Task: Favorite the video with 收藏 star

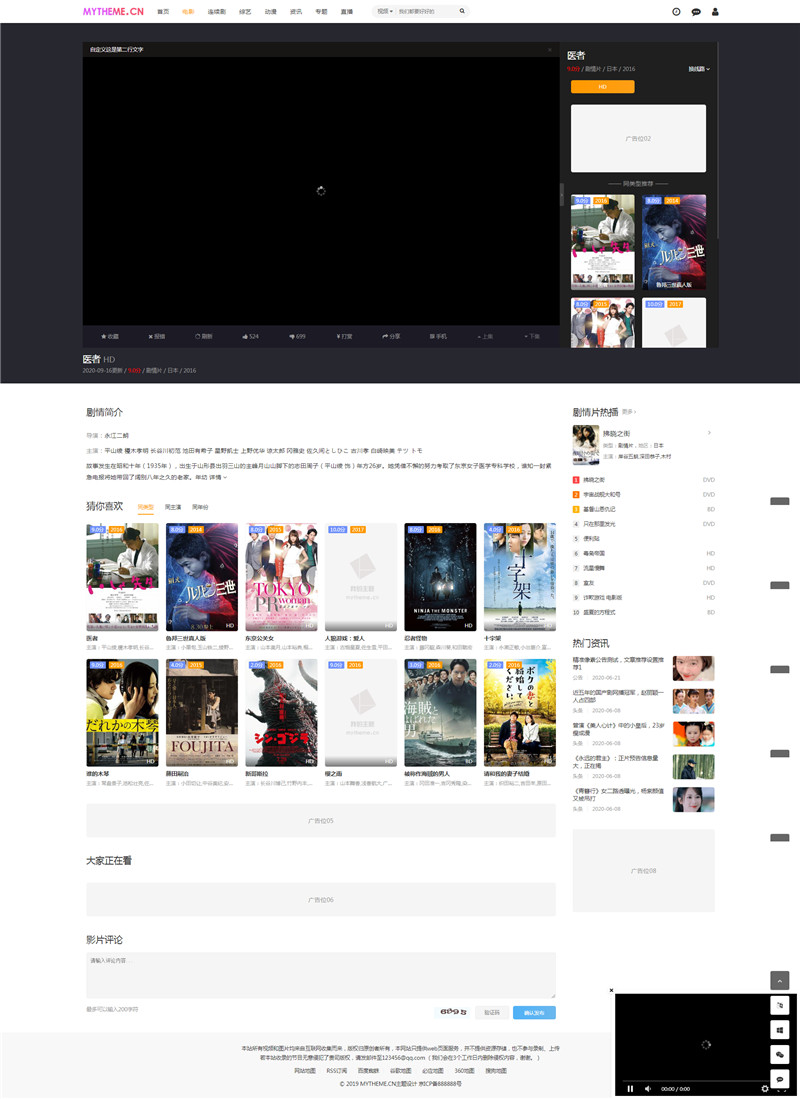Action: [x=109, y=336]
